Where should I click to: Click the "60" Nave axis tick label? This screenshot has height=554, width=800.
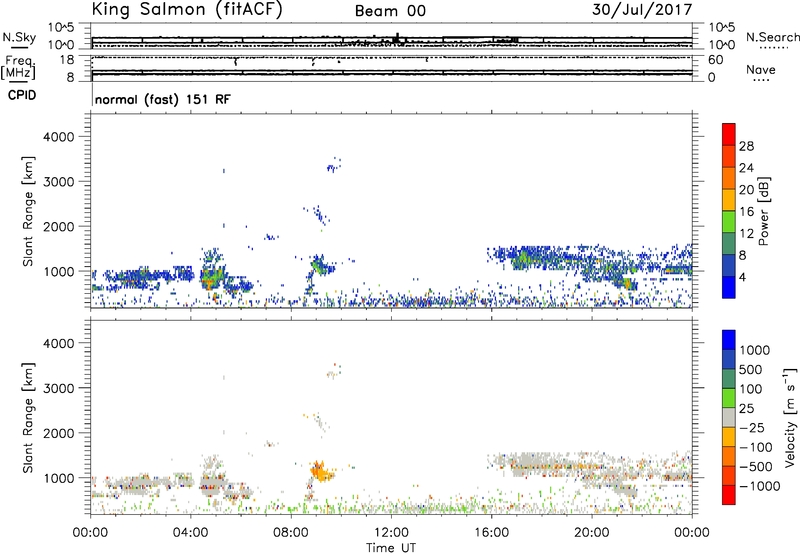715,60
